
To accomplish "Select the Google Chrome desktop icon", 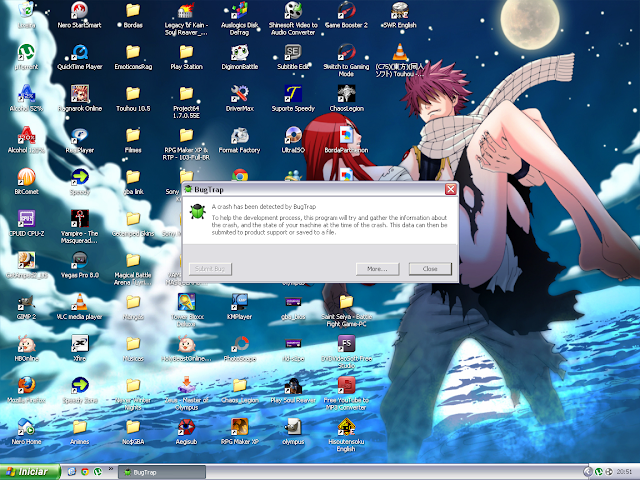I will coord(240,176).
